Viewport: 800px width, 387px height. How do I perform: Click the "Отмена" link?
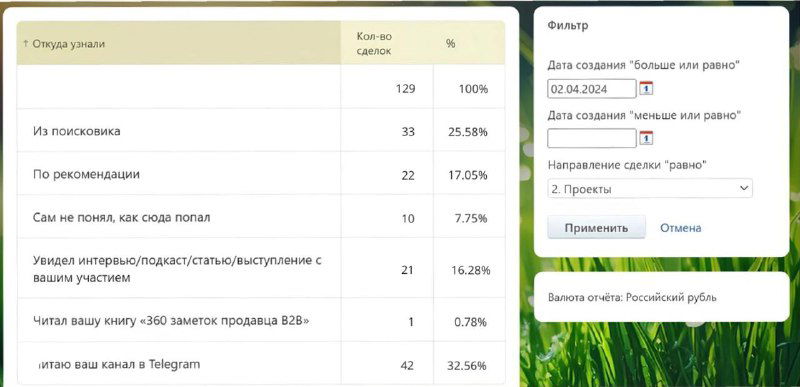[681, 228]
